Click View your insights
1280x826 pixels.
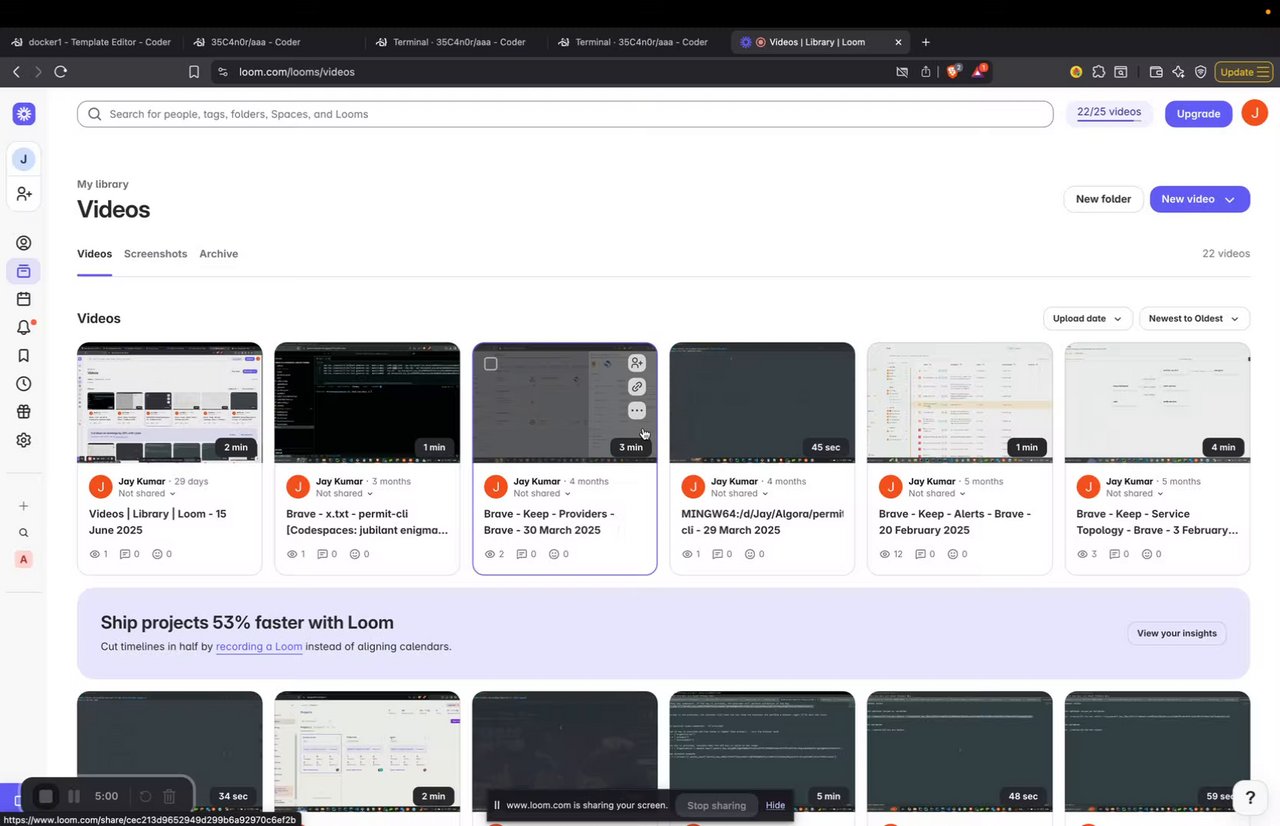1177,633
